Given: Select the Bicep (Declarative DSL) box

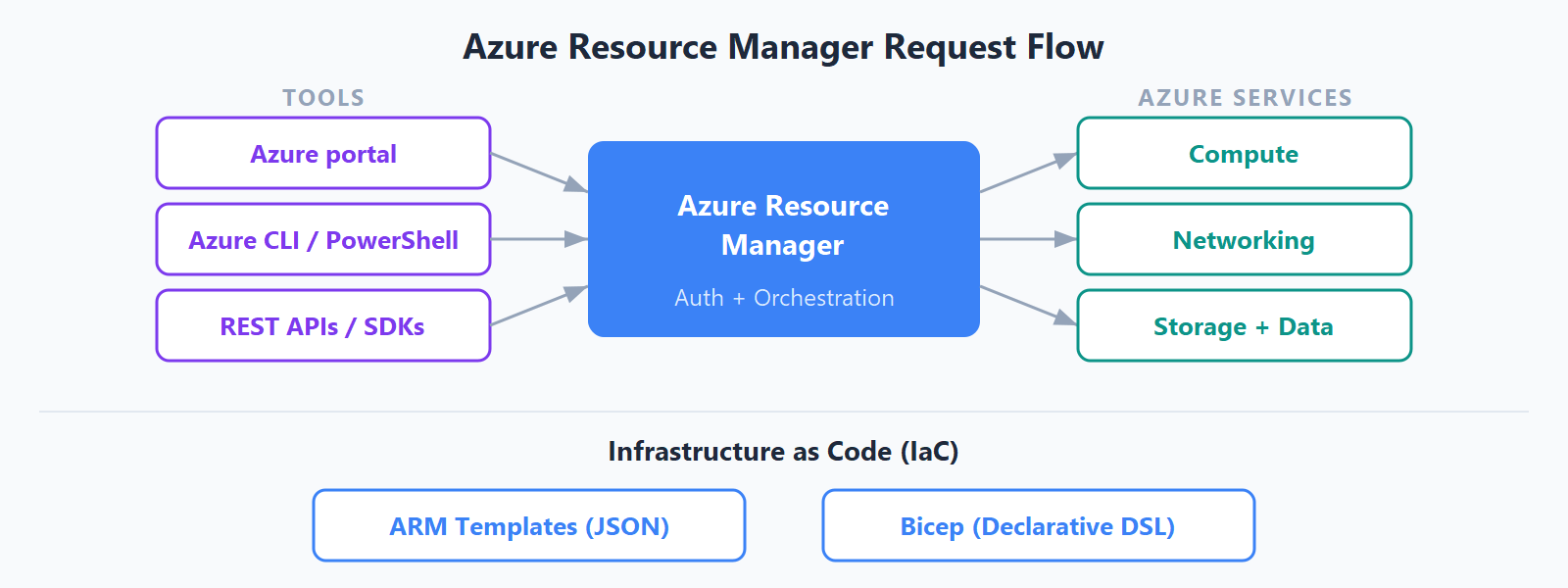Looking at the screenshot, I should coord(1039,525).
